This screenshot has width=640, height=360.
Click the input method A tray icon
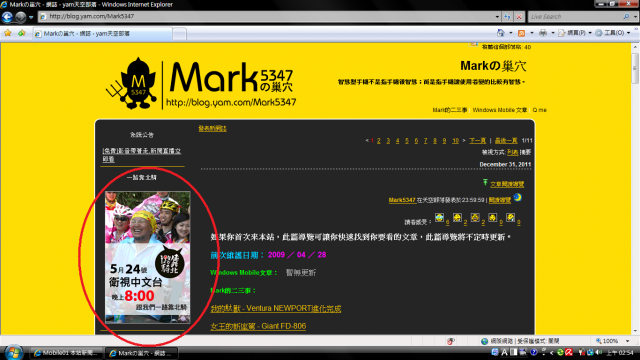(504, 353)
